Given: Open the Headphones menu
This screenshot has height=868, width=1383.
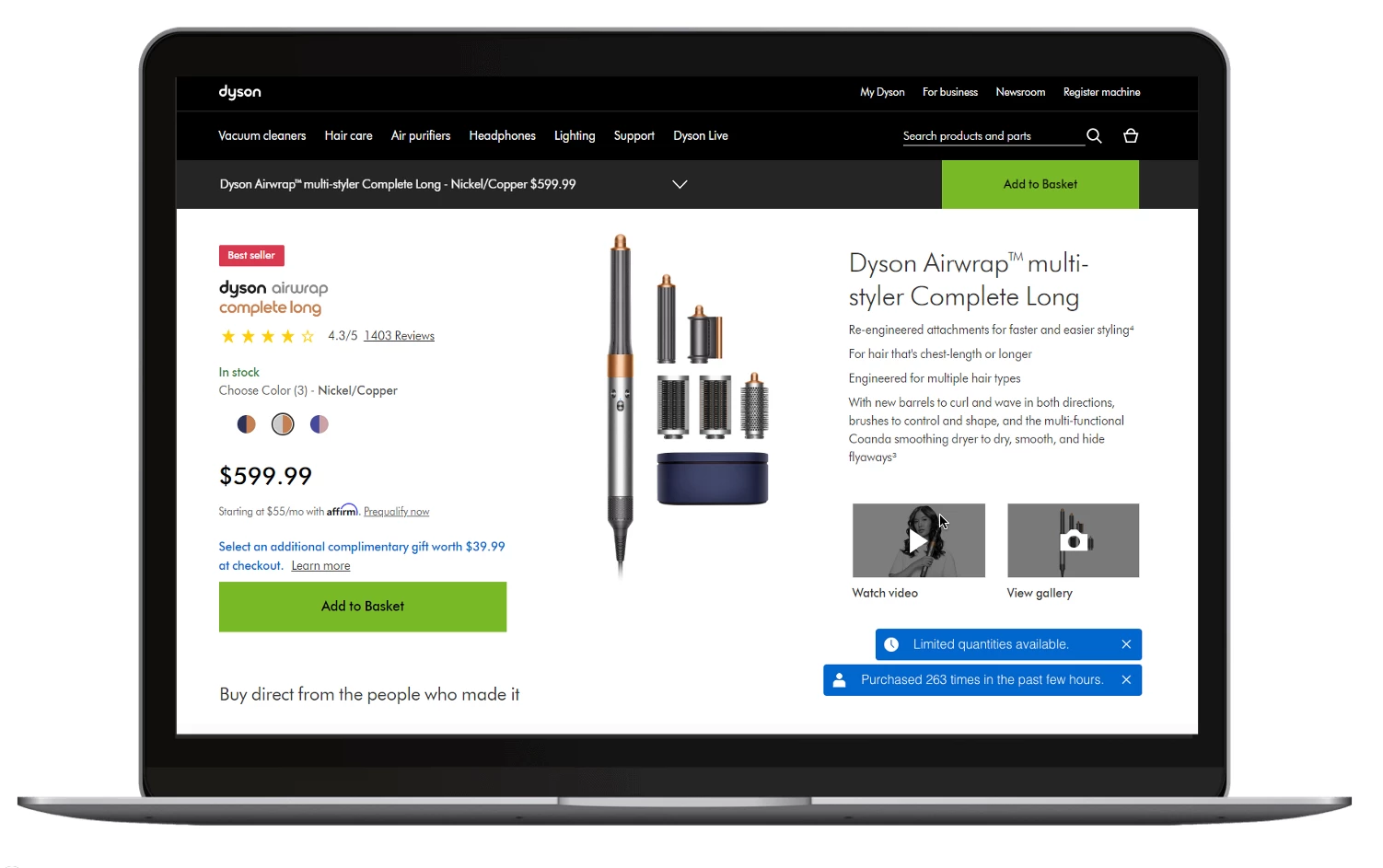Looking at the screenshot, I should point(502,135).
